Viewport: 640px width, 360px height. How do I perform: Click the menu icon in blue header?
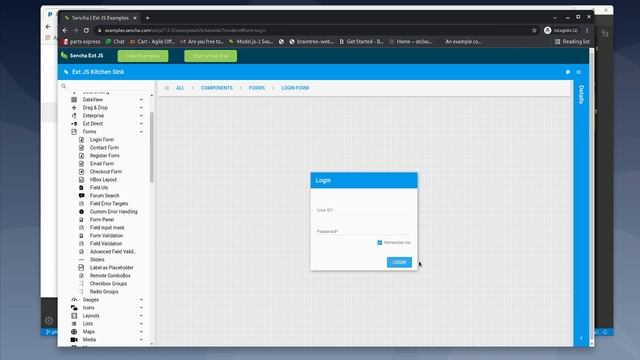coord(578,72)
